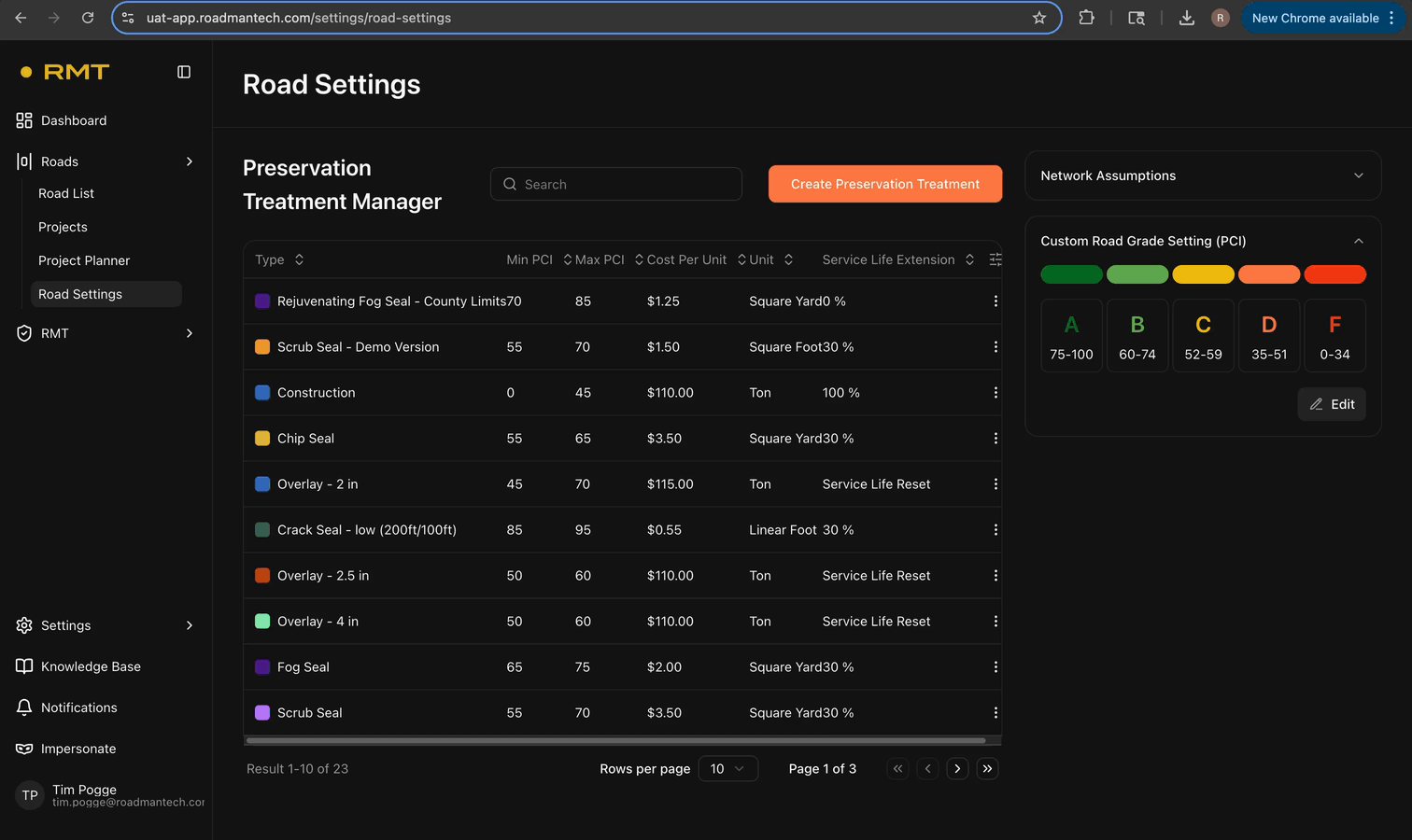
Task: Click the table column settings icon
Action: coord(995,259)
